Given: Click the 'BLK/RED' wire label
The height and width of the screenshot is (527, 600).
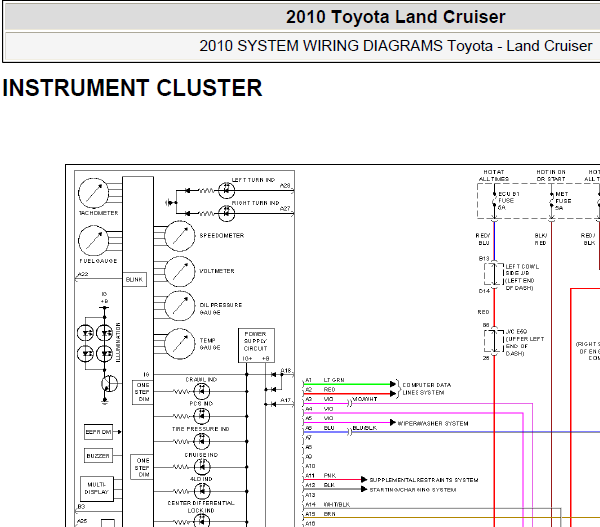Looking at the screenshot, I should (x=541, y=239).
